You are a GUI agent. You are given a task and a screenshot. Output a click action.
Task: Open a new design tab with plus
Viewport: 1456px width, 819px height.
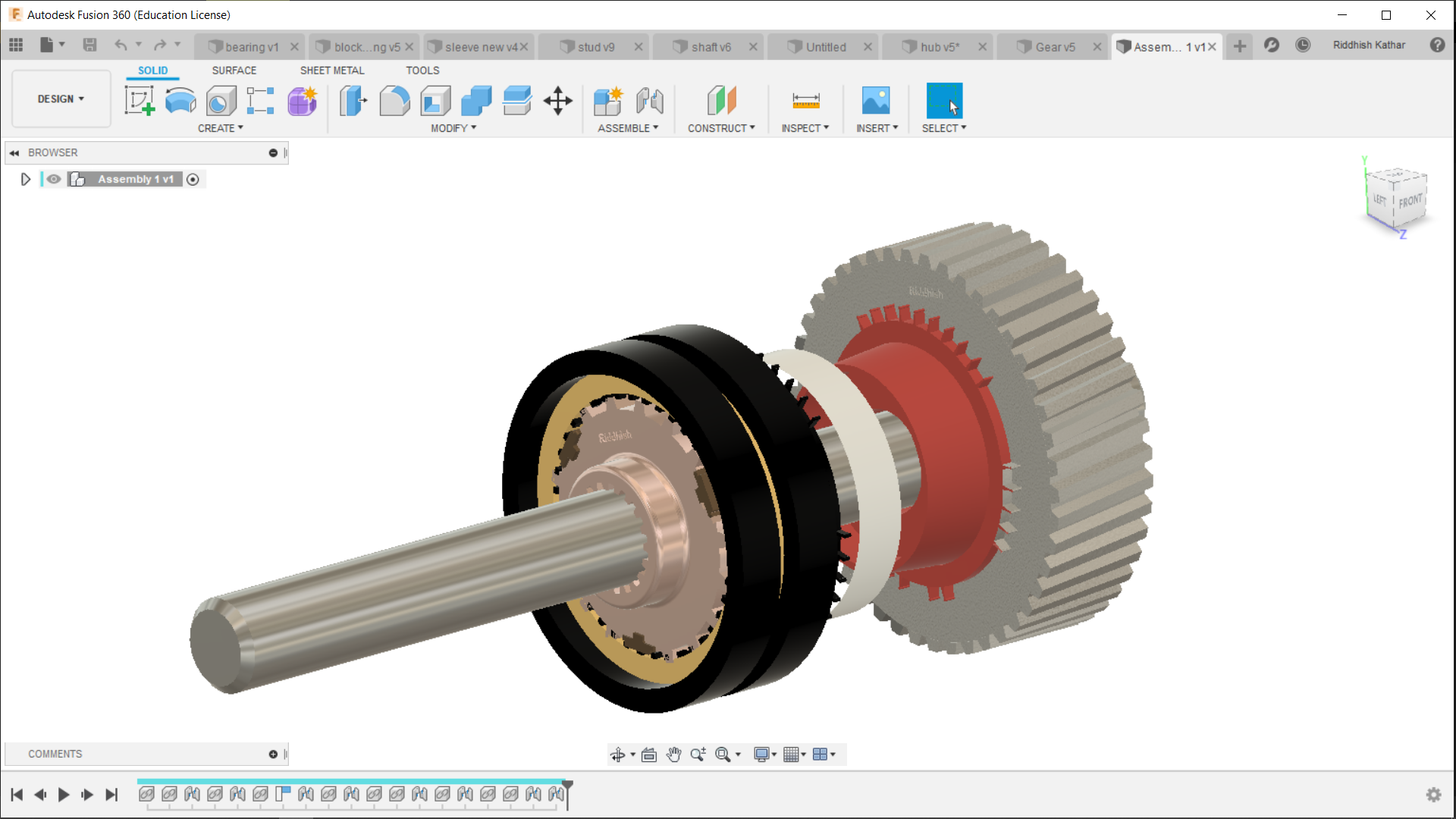[x=1240, y=46]
